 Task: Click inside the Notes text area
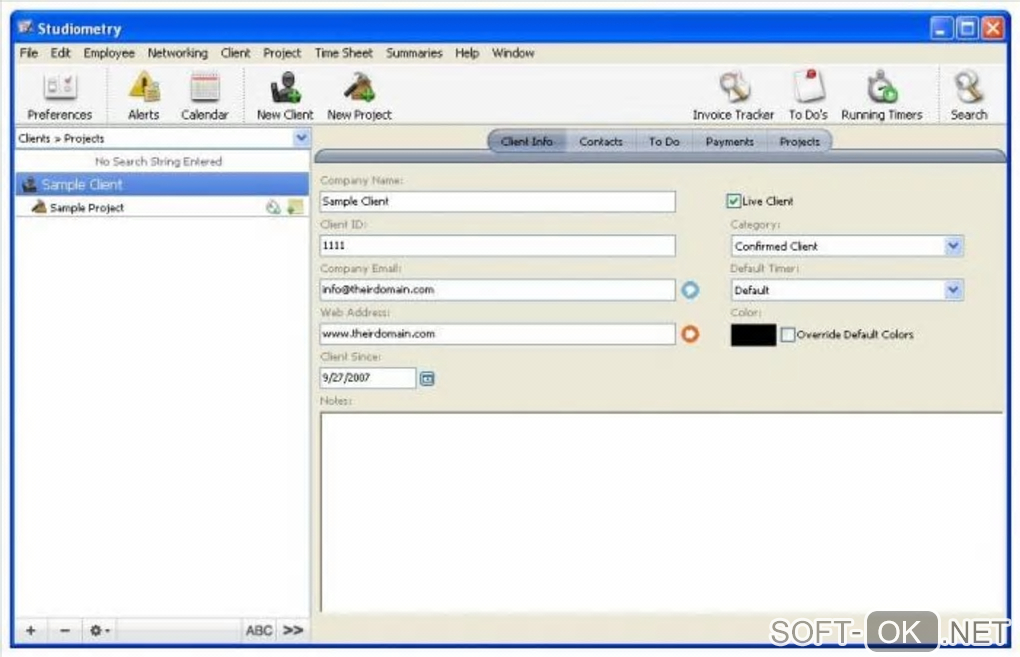point(662,512)
